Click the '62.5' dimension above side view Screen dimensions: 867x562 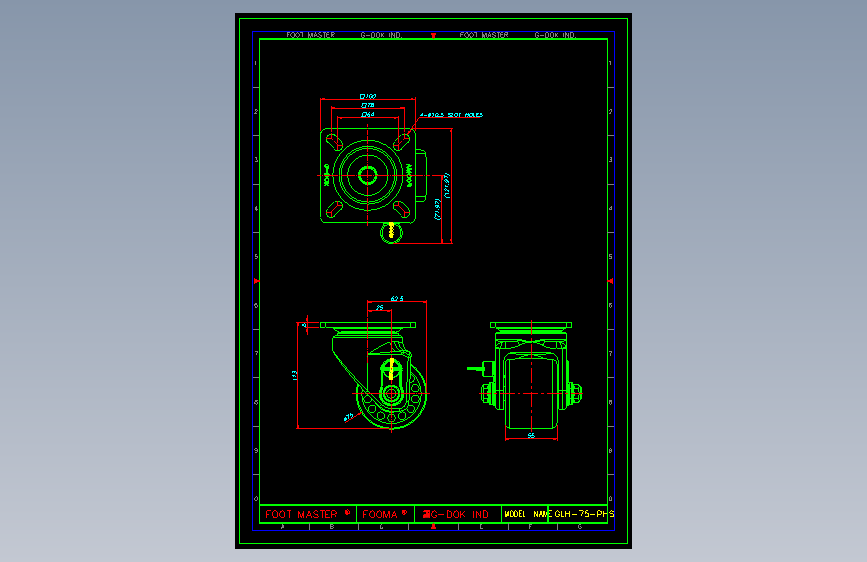coord(397,299)
